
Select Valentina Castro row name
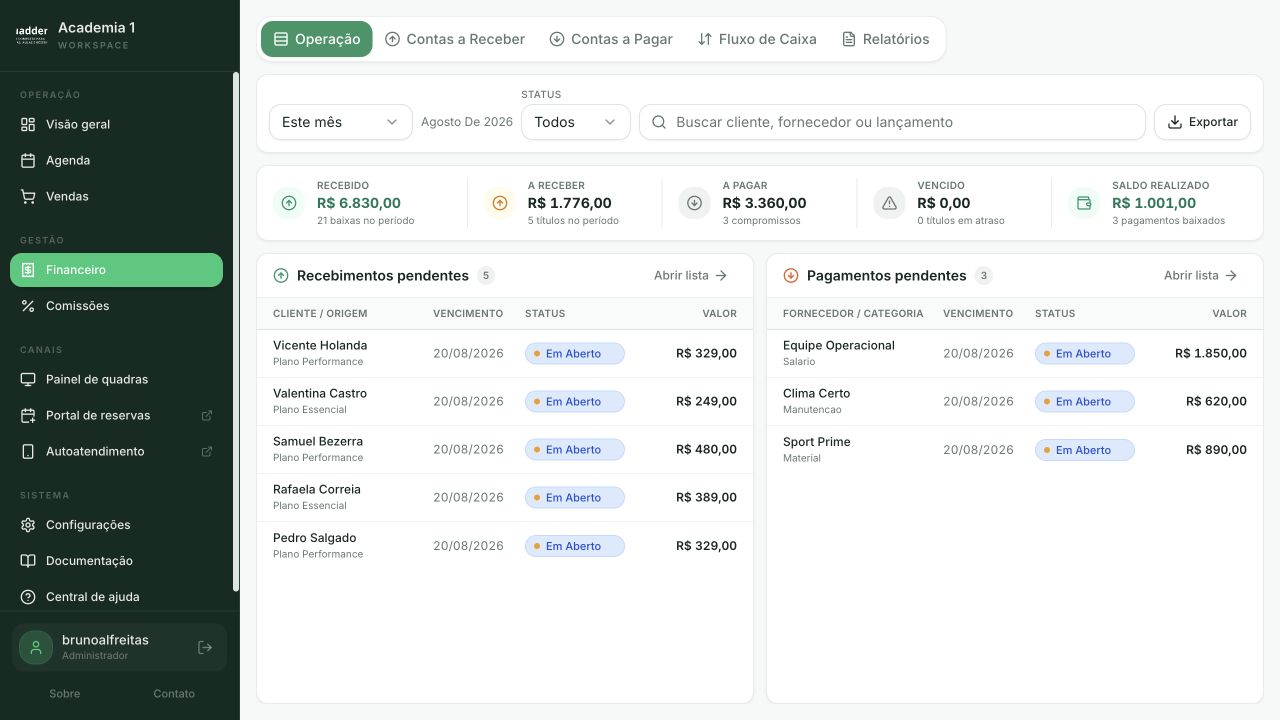click(320, 393)
